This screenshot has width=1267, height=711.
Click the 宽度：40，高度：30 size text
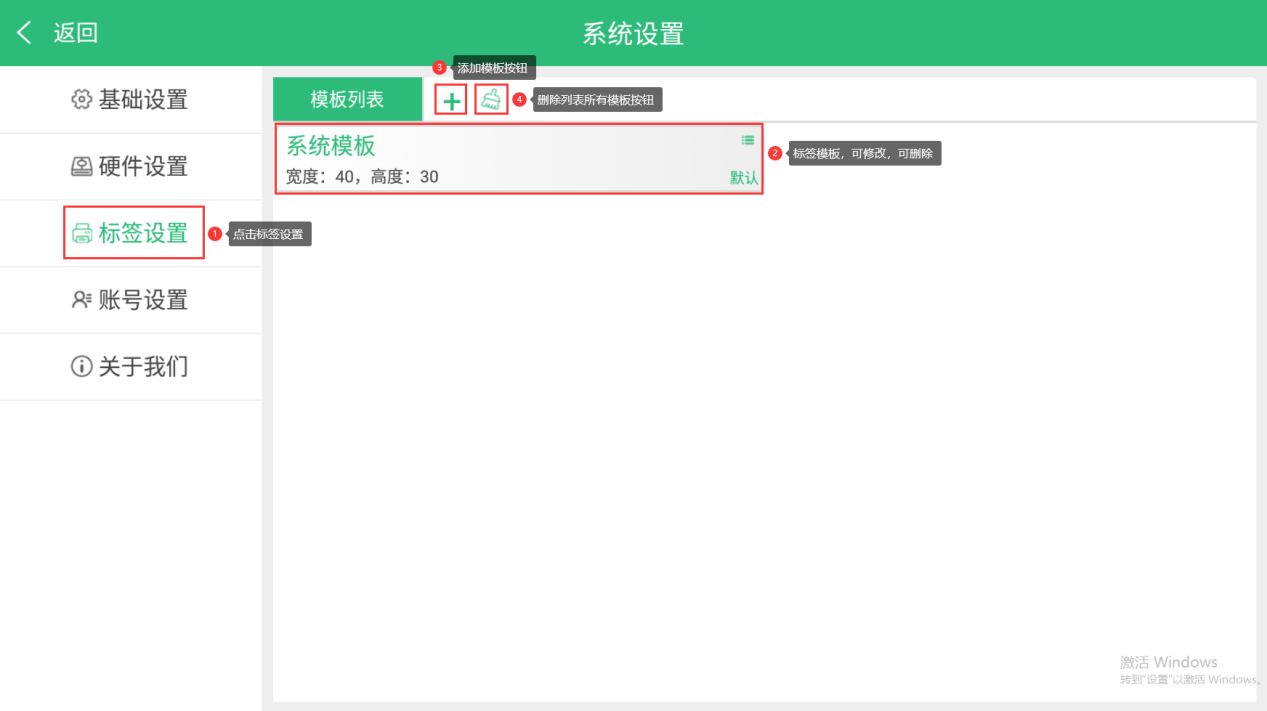click(362, 177)
